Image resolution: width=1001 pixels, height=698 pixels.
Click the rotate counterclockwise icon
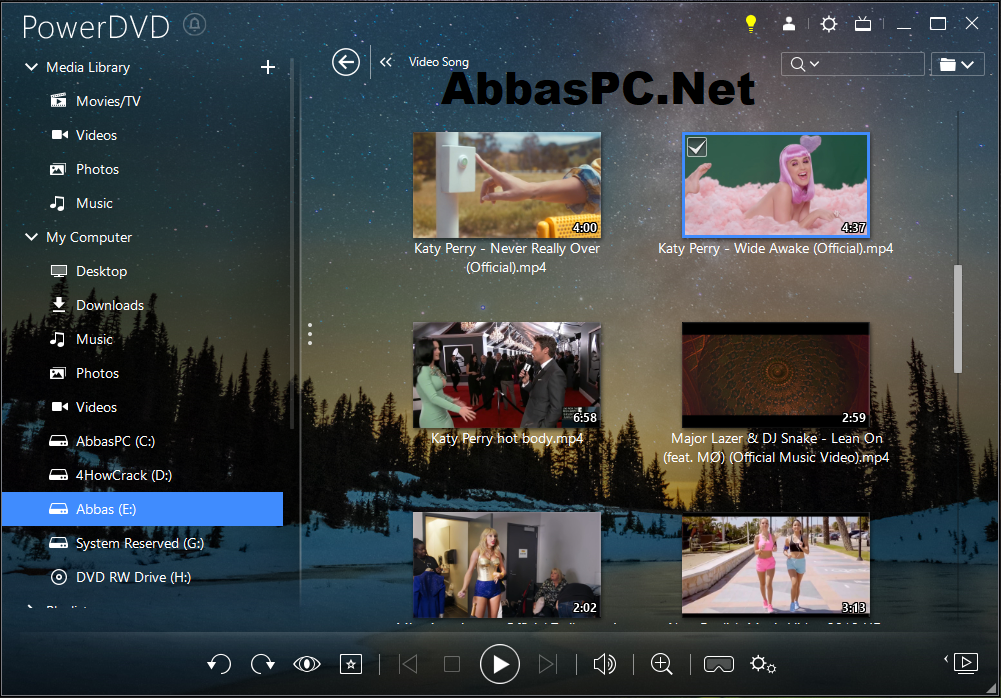pos(219,664)
